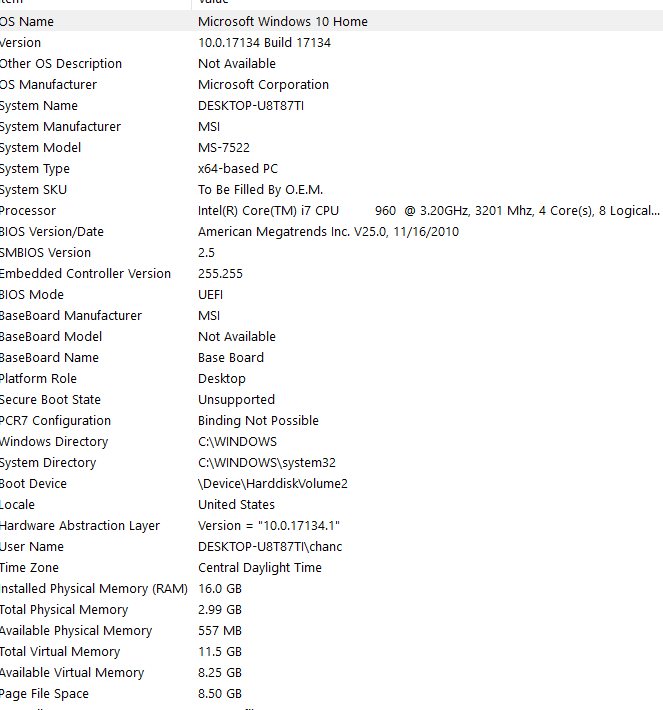Click the American Megatrends Inc. V25.0 value
This screenshot has height=710, width=663.
(328, 232)
